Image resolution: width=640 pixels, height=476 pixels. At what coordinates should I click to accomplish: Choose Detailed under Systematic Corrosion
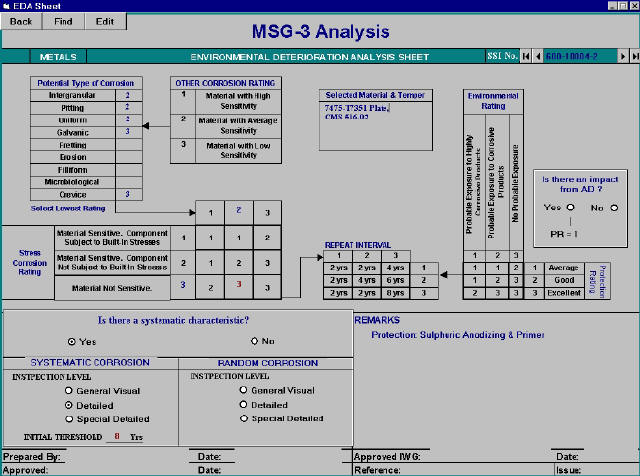coord(69,405)
